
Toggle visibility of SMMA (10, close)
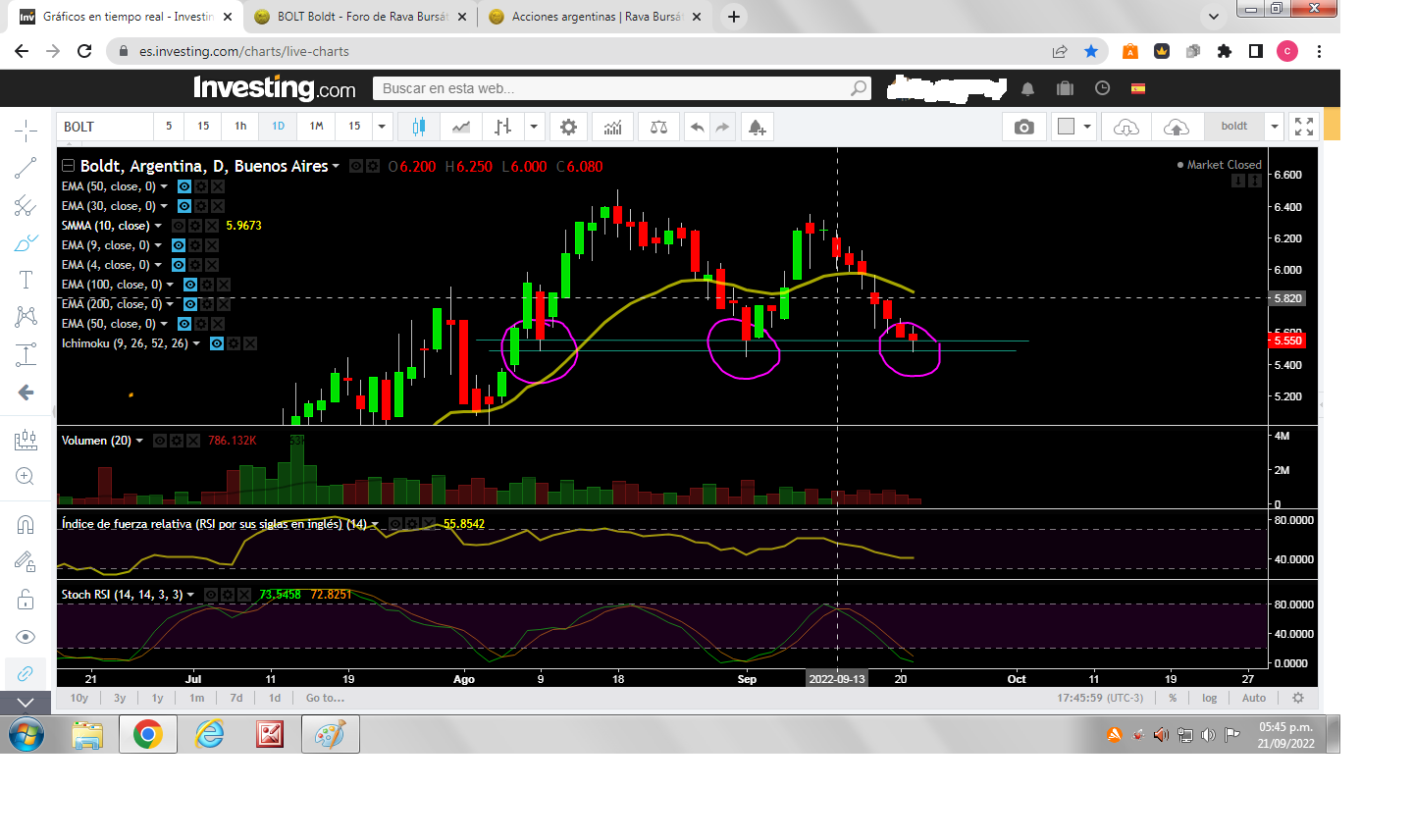coord(178,226)
